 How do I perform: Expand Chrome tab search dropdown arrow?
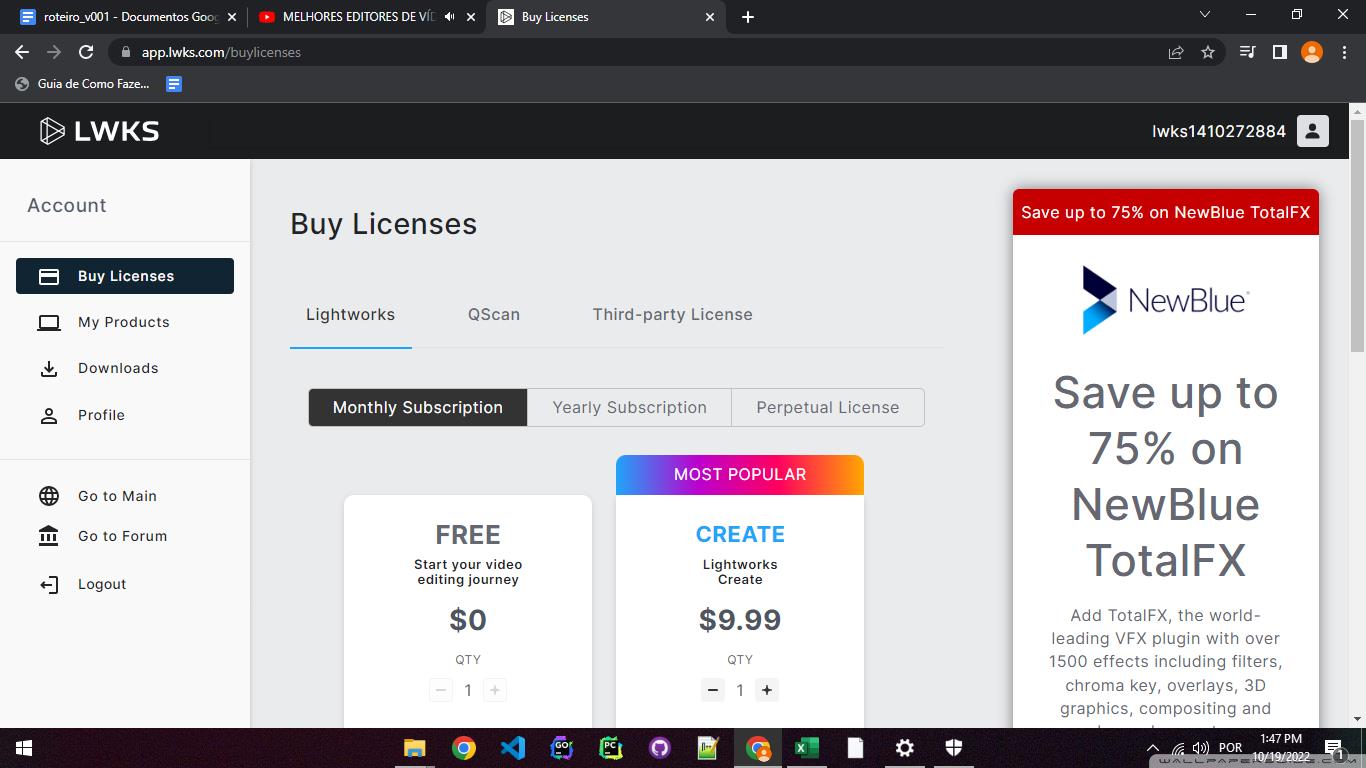point(1204,15)
